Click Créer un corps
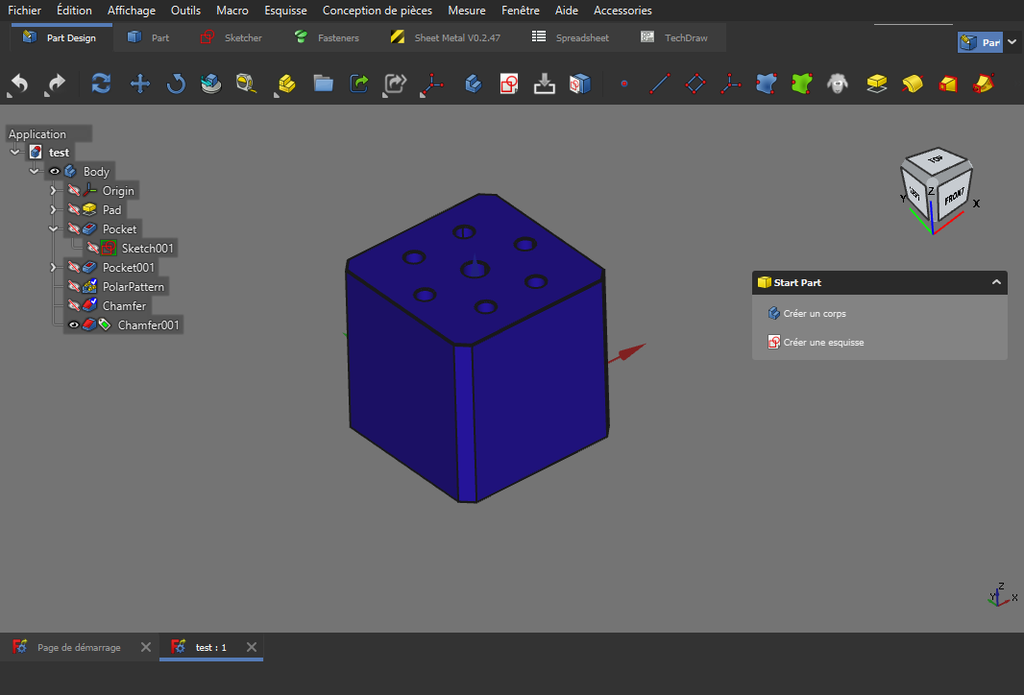Viewport: 1024px width, 695px height. [814, 314]
